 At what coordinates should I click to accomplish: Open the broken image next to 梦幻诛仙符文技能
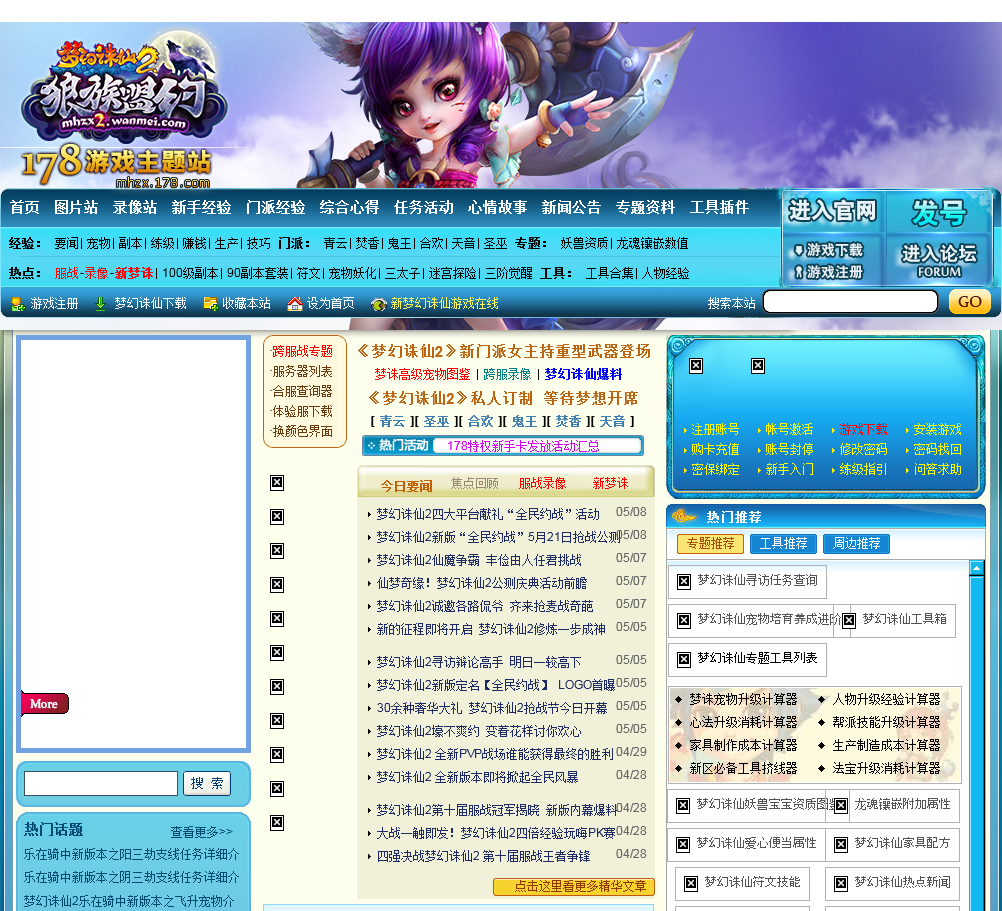(x=691, y=884)
